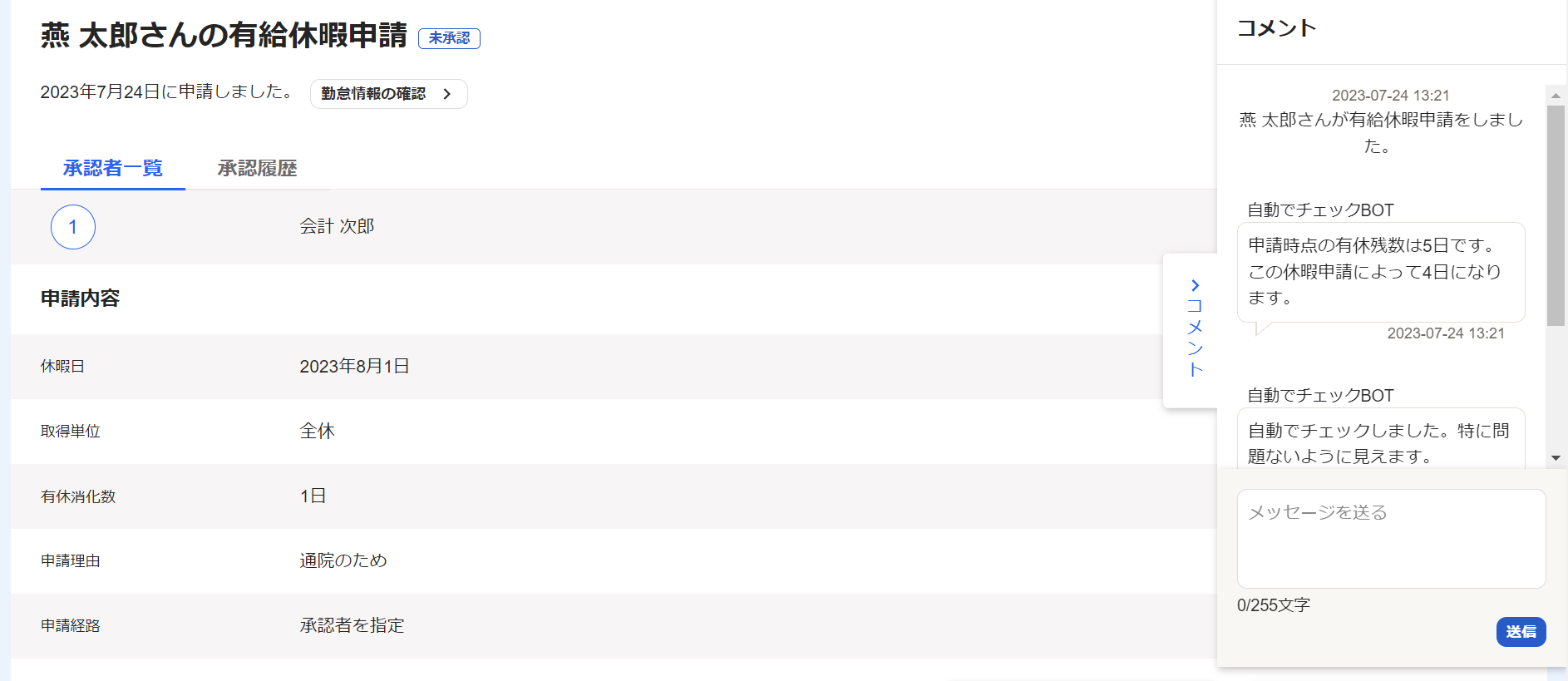Send the comment with 送信 button

(x=1521, y=632)
